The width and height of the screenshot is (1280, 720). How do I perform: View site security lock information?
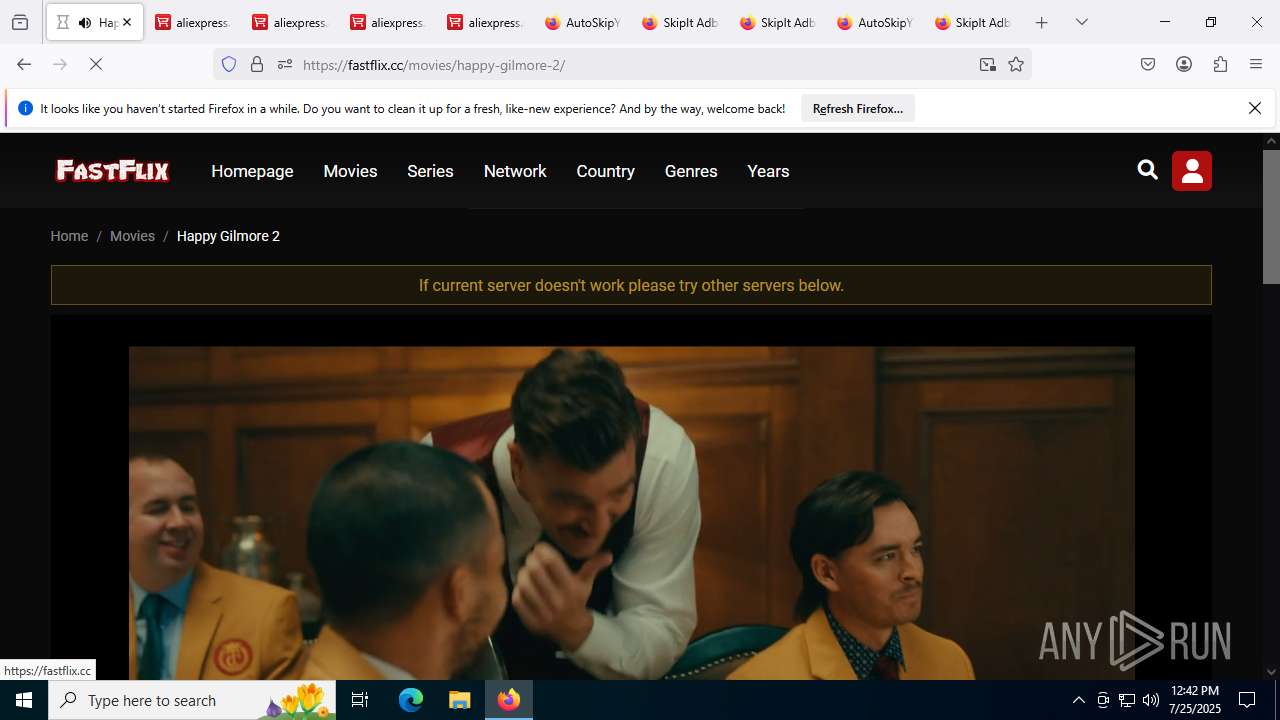click(x=257, y=64)
